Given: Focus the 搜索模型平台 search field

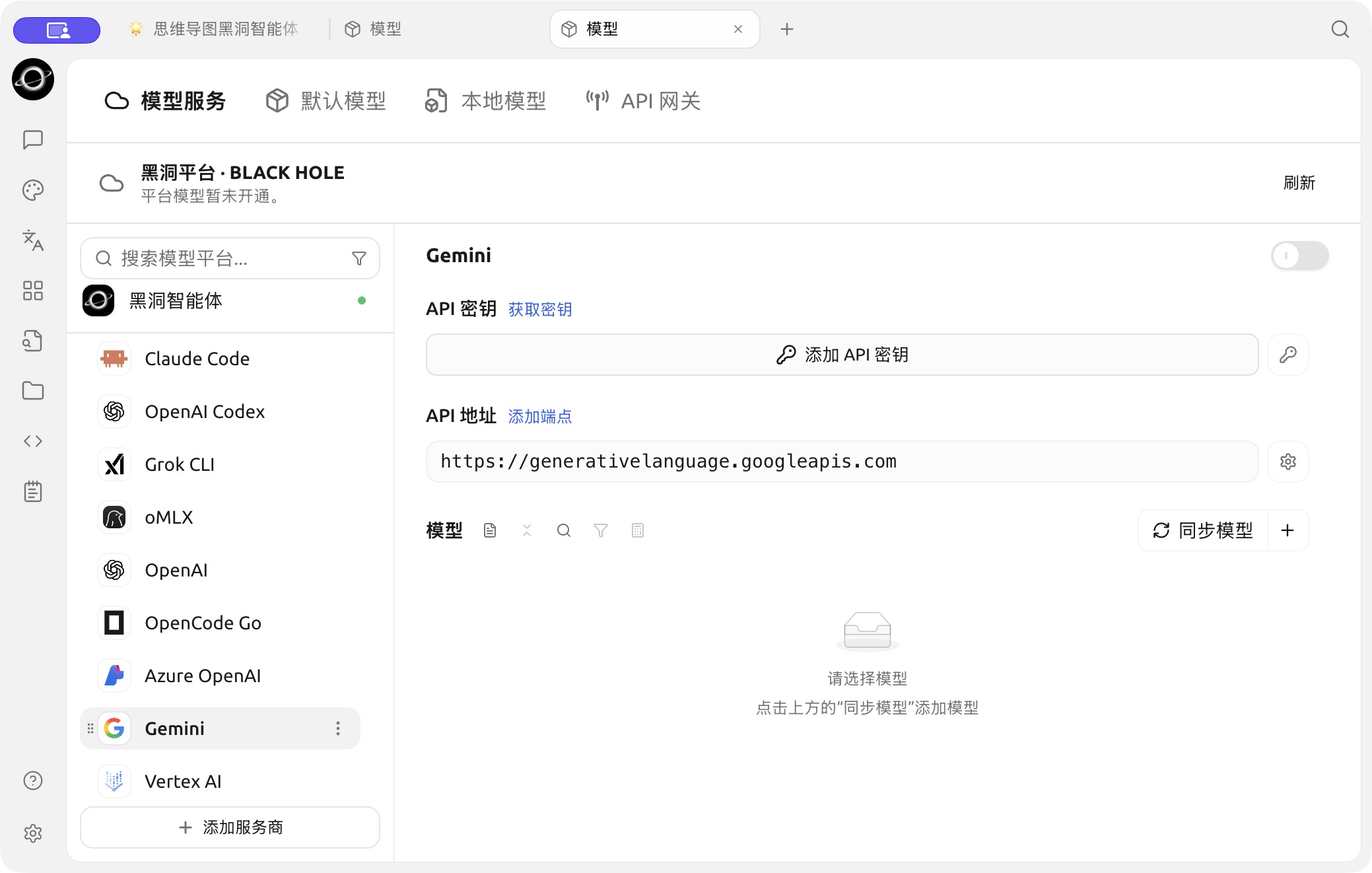Looking at the screenshot, I should click(x=230, y=258).
